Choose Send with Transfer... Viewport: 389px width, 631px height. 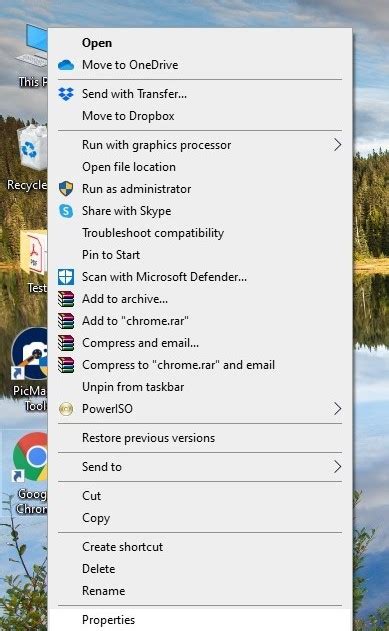tap(200, 94)
